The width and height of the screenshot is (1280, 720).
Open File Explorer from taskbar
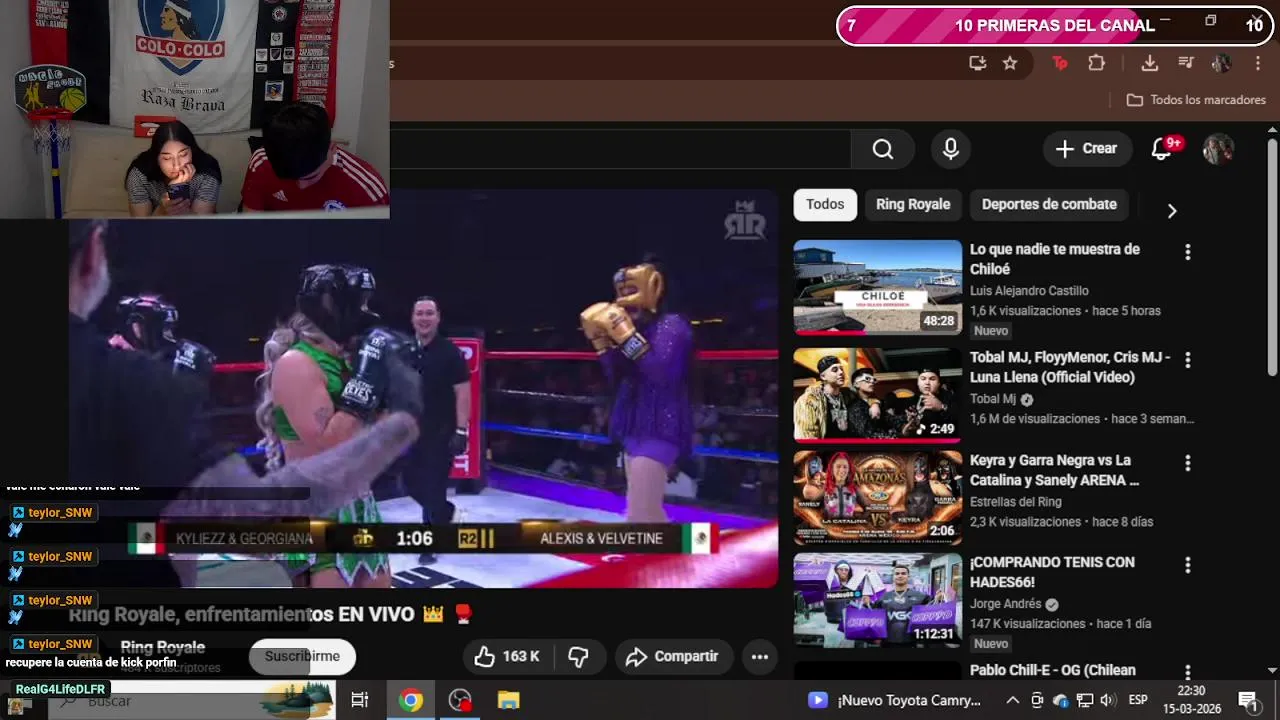click(x=509, y=700)
